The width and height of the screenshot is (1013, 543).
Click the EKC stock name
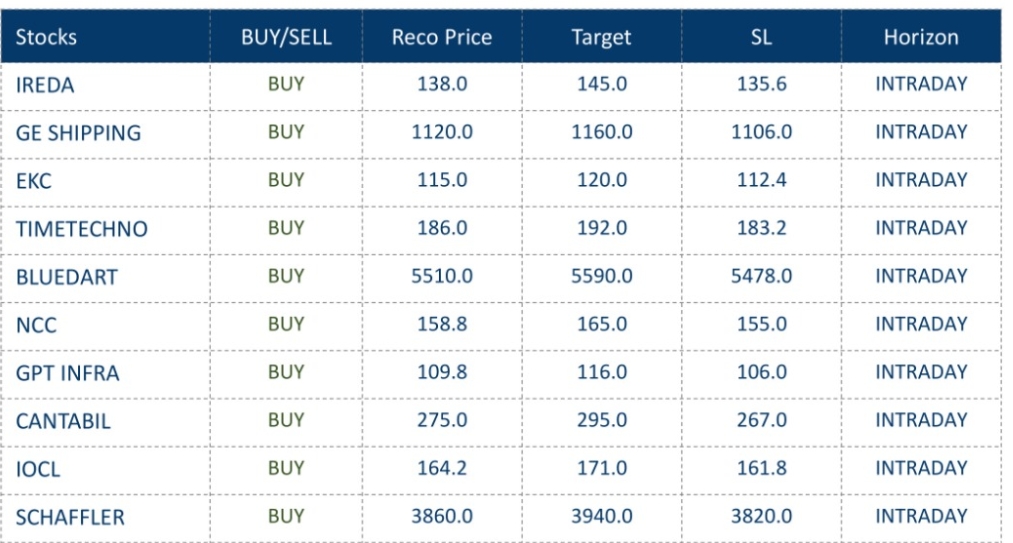35,181
